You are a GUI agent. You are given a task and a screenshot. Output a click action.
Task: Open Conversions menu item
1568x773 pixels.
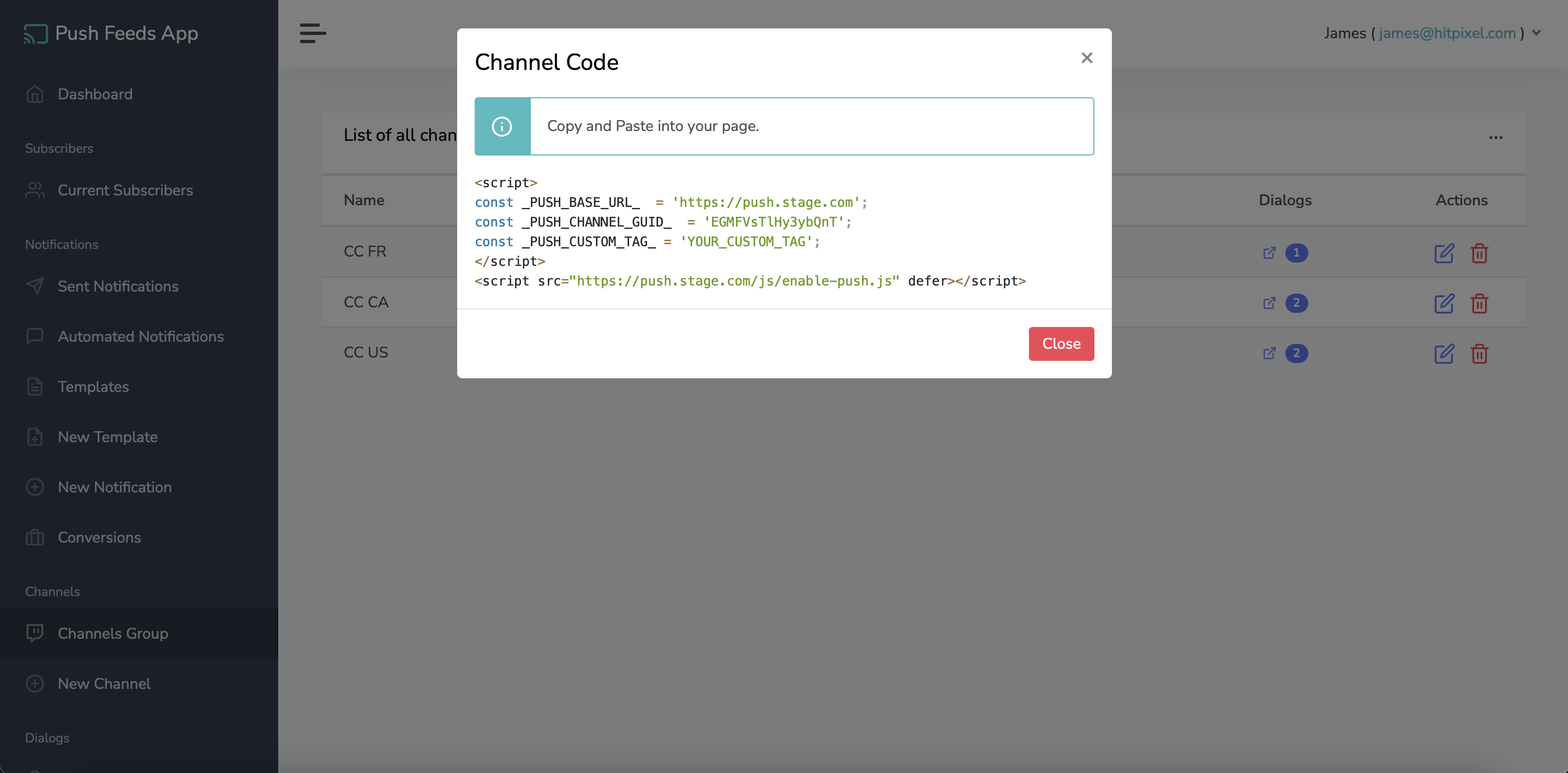pyautogui.click(x=139, y=537)
